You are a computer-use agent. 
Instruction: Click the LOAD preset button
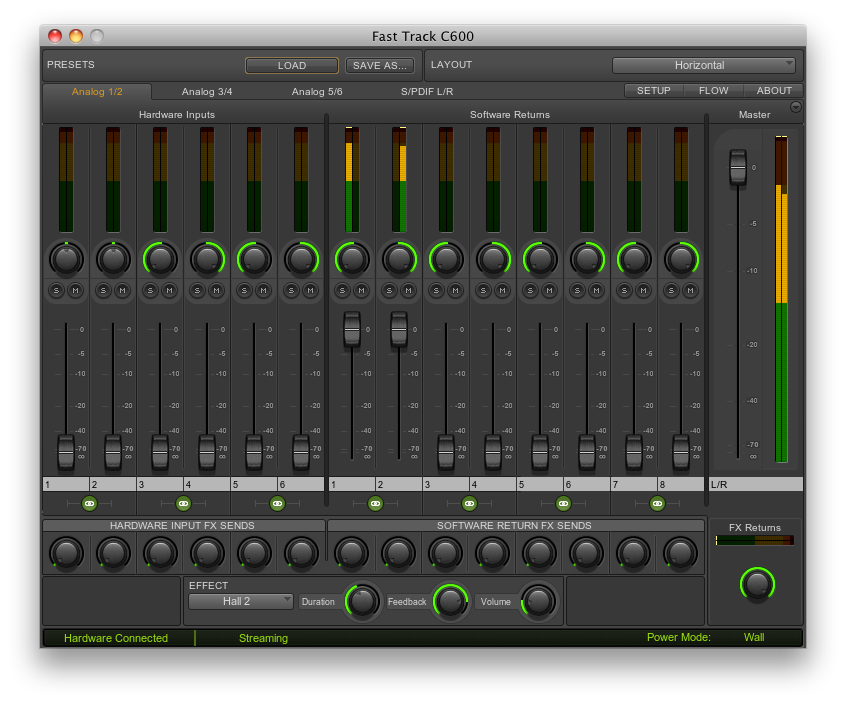[292, 66]
